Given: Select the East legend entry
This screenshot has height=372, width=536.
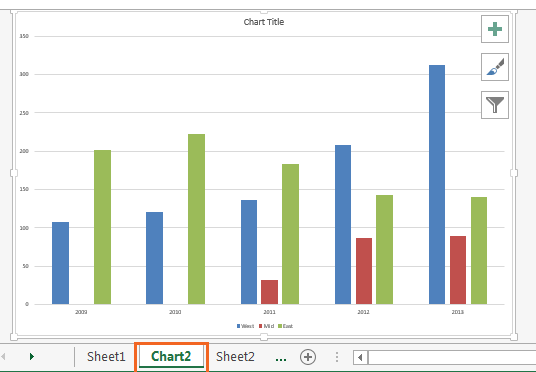Looking at the screenshot, I should 285,326.
